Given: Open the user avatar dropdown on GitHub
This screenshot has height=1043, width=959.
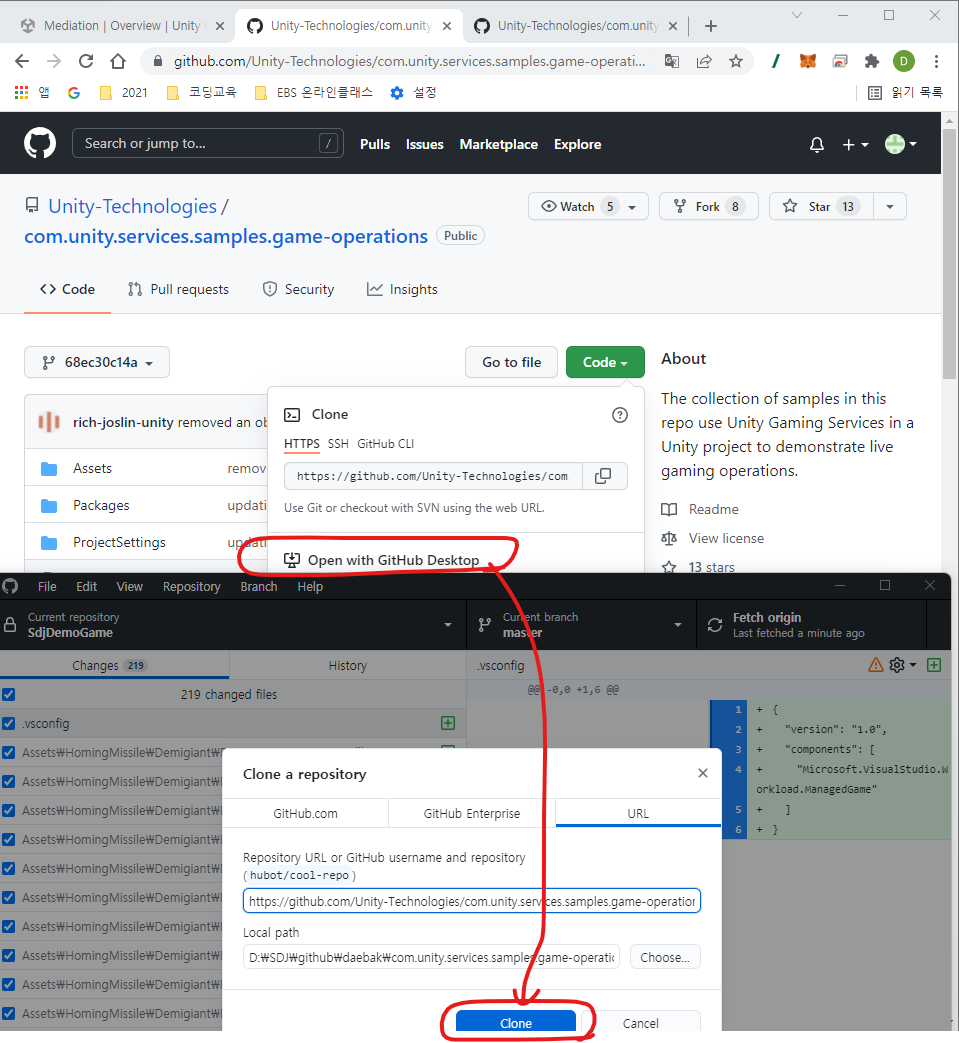Looking at the screenshot, I should 901,144.
